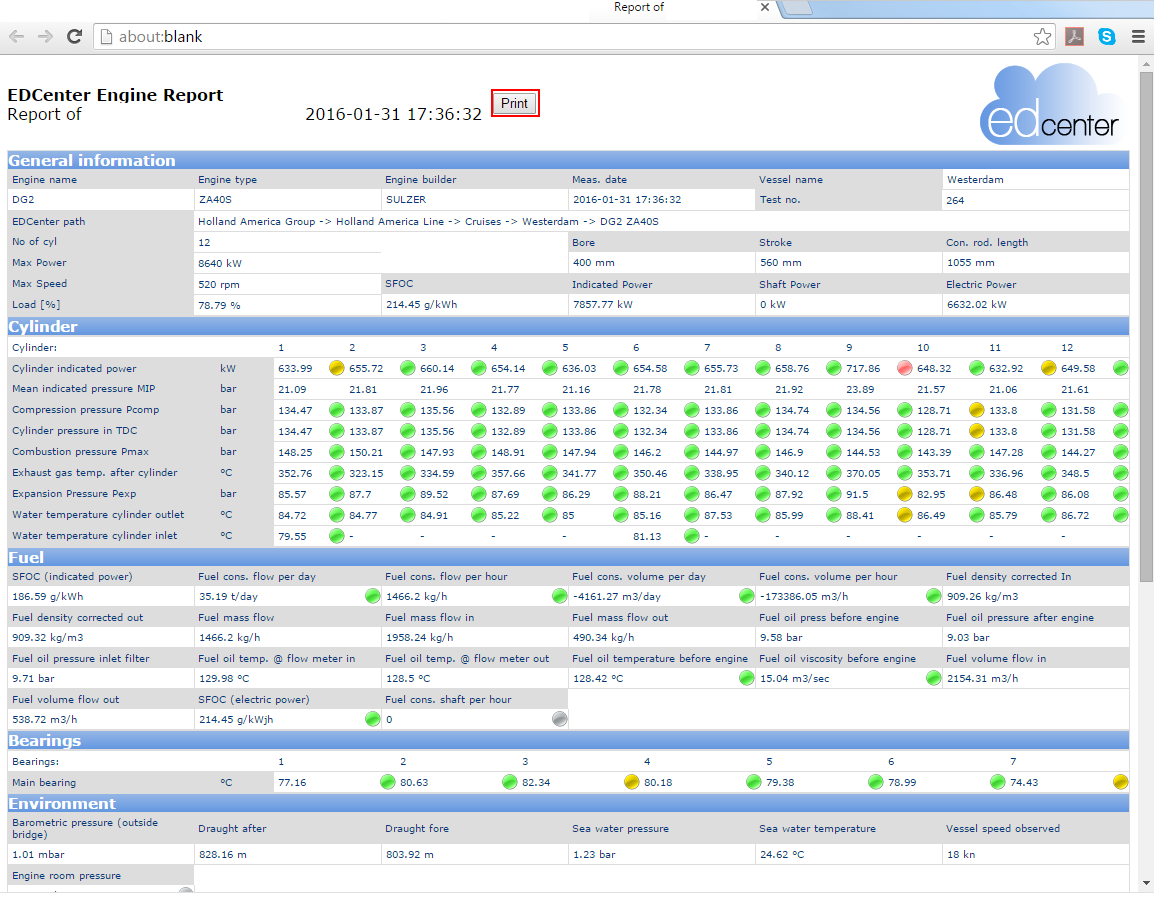Click the yellow indicator beside cylinder 1 power 633.99
This screenshot has height=900, width=1157.
336,369
